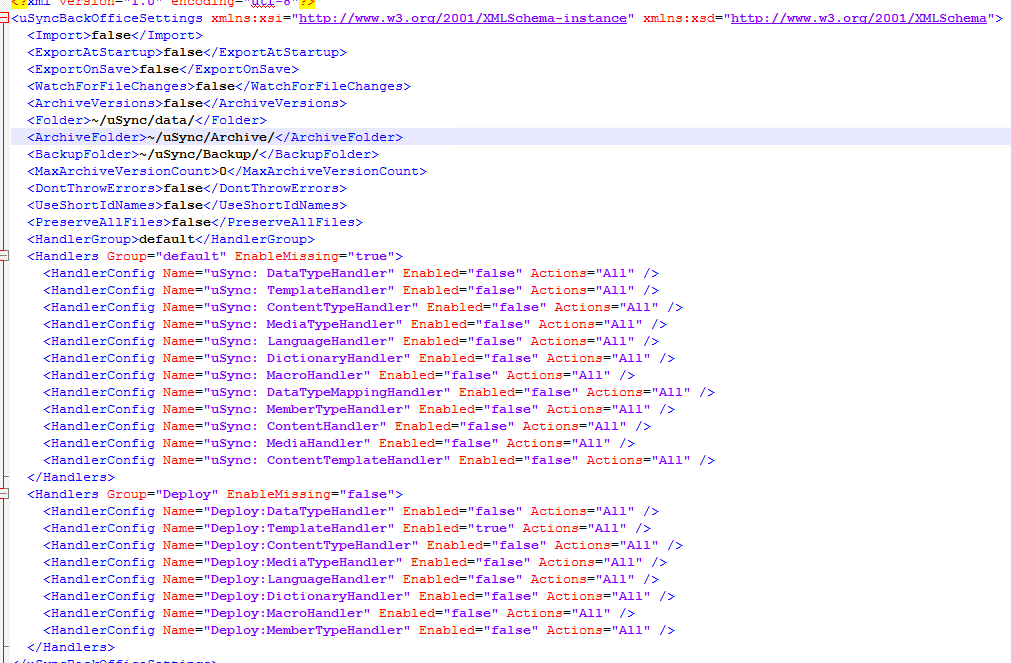Click the Deploy:DataTypeHandler config line

pyautogui.click(x=351, y=511)
